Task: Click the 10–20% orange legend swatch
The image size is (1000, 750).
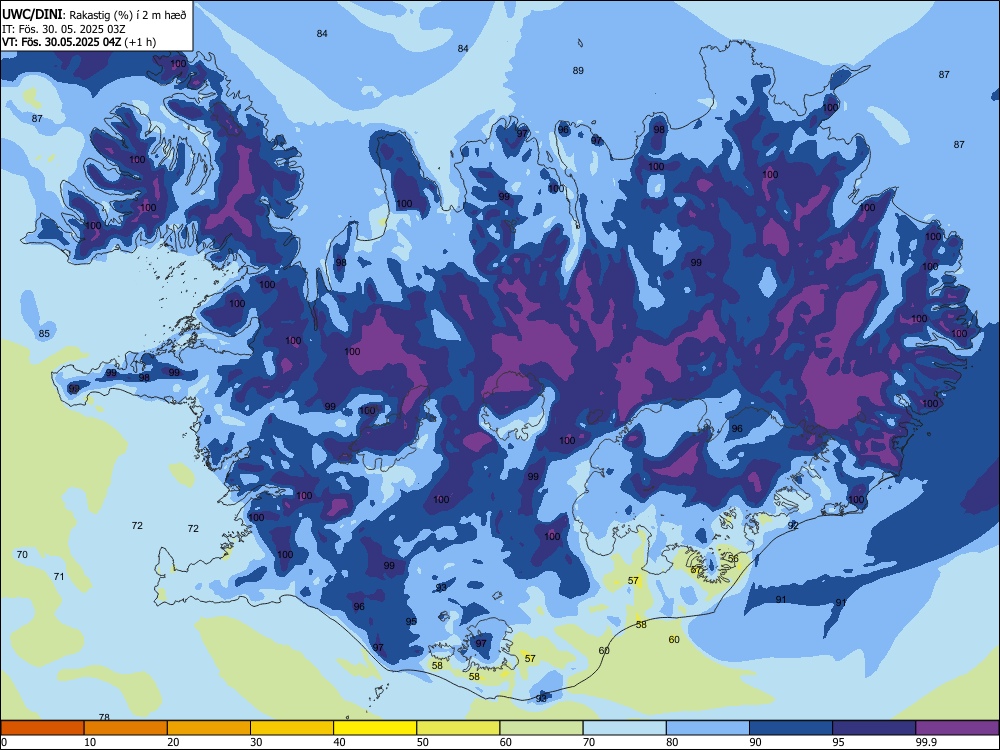Action: coord(126,728)
